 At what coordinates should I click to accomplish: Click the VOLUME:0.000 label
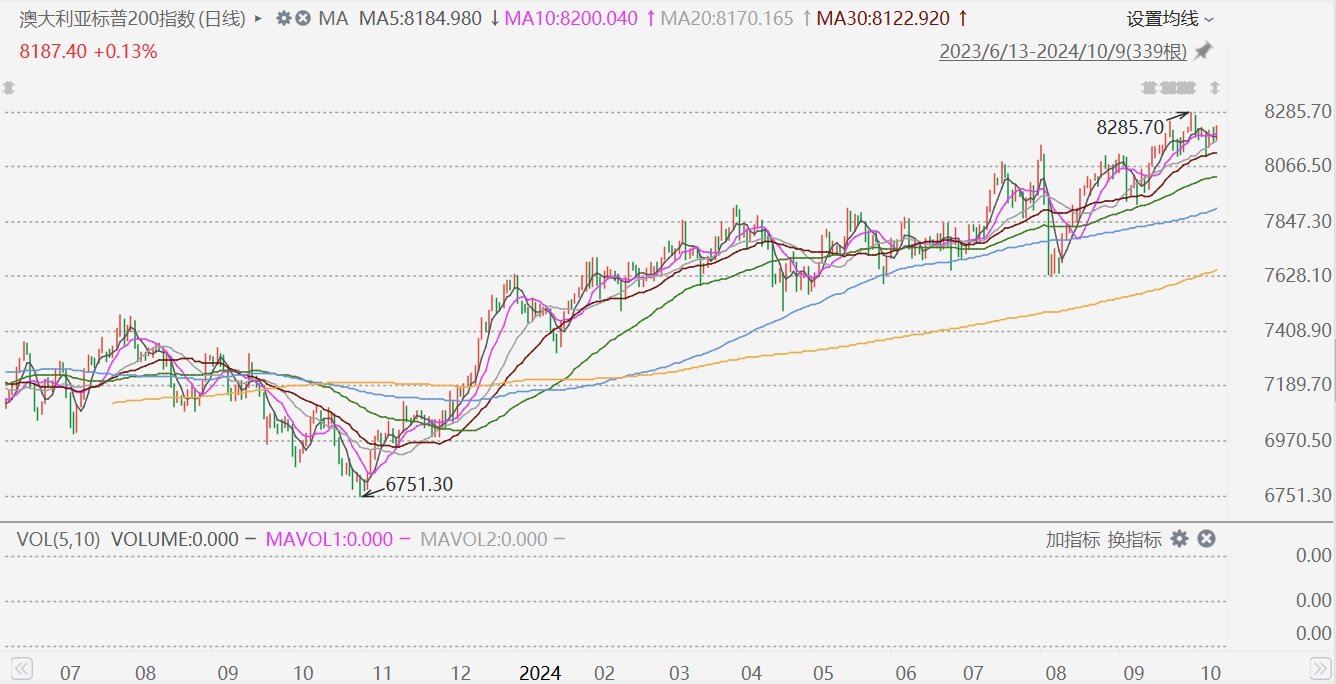pos(175,539)
